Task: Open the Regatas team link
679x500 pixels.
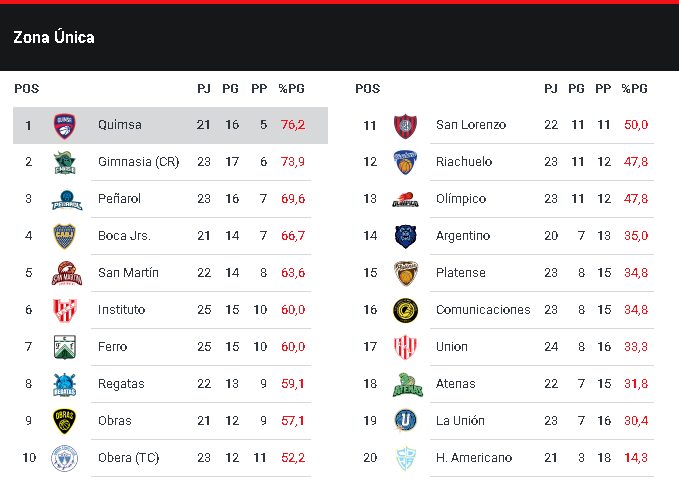Action: click(121, 384)
